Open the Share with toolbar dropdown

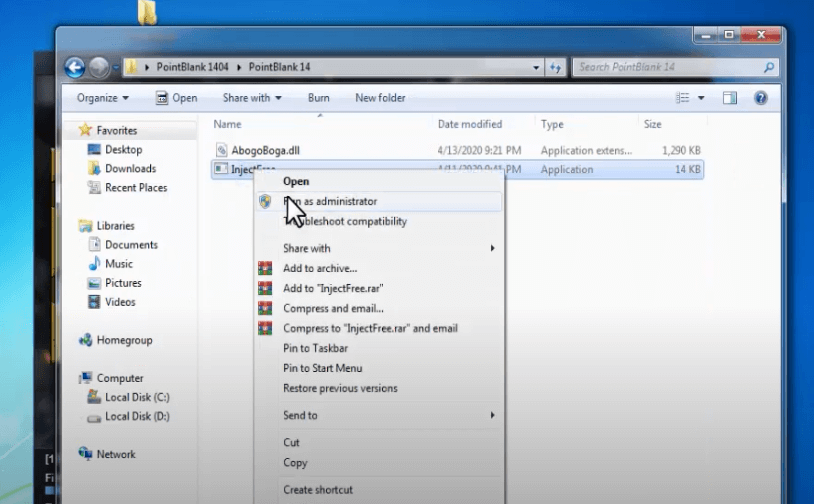(x=252, y=98)
